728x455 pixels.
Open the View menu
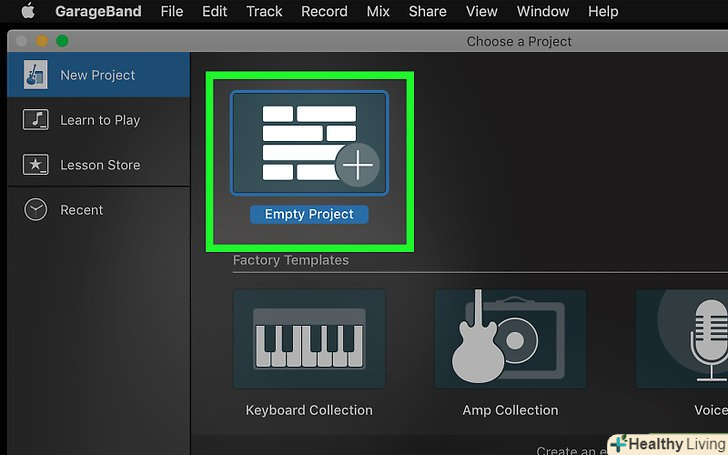click(481, 11)
